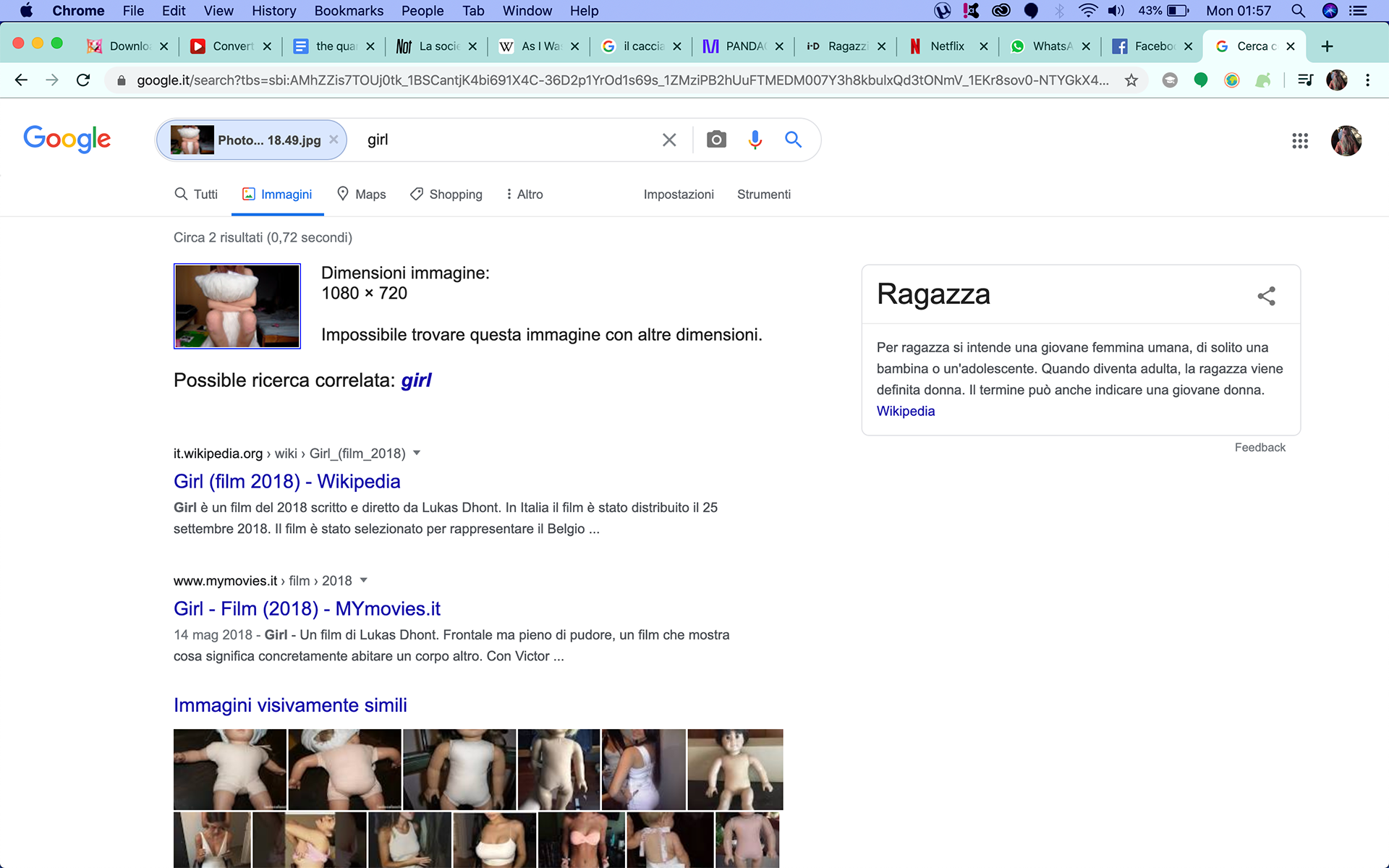1389x868 pixels.
Task: Share the Ragazza knowledge panel
Action: coord(1267,296)
